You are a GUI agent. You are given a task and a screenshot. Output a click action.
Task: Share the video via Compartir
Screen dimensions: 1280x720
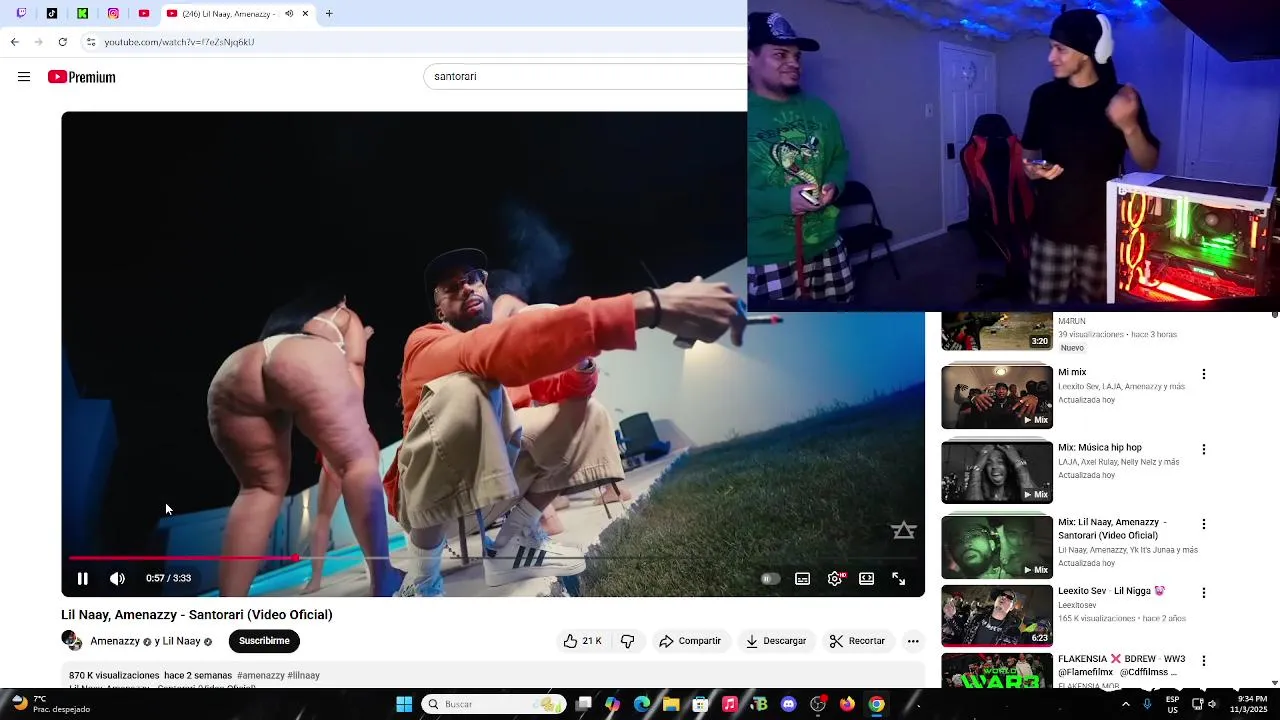690,641
